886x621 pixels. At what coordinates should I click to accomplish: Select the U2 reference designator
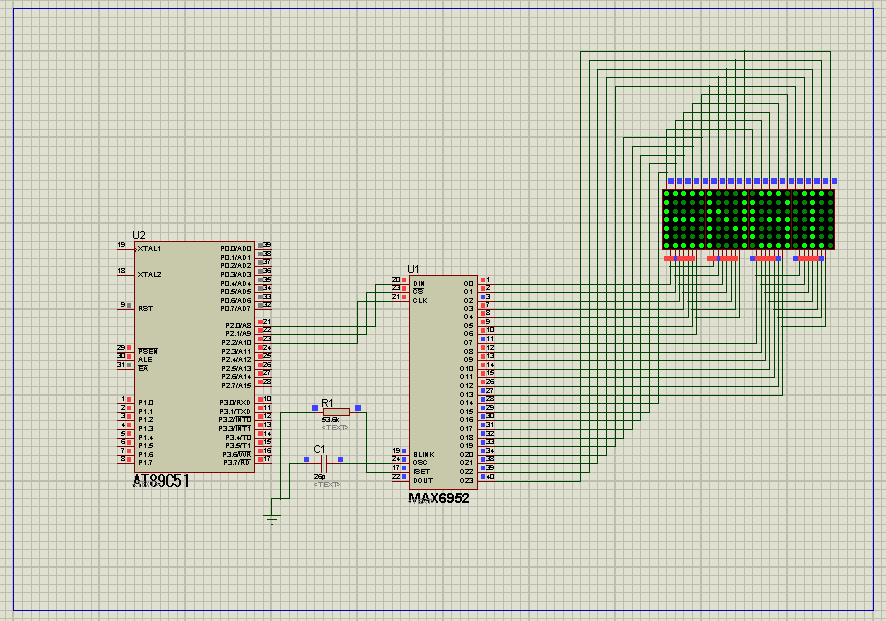[139, 235]
